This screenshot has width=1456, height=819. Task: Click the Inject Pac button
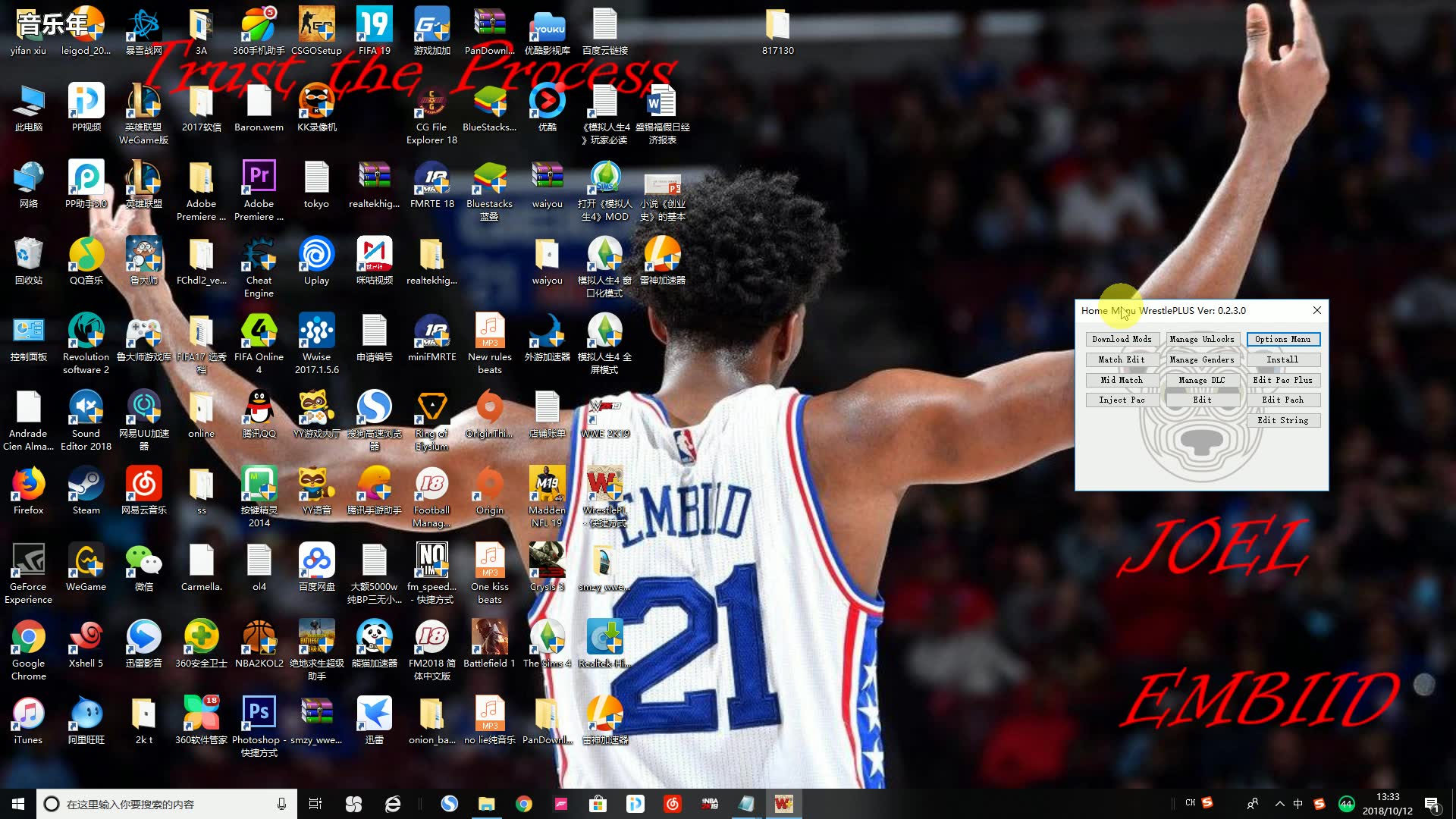(x=1122, y=400)
